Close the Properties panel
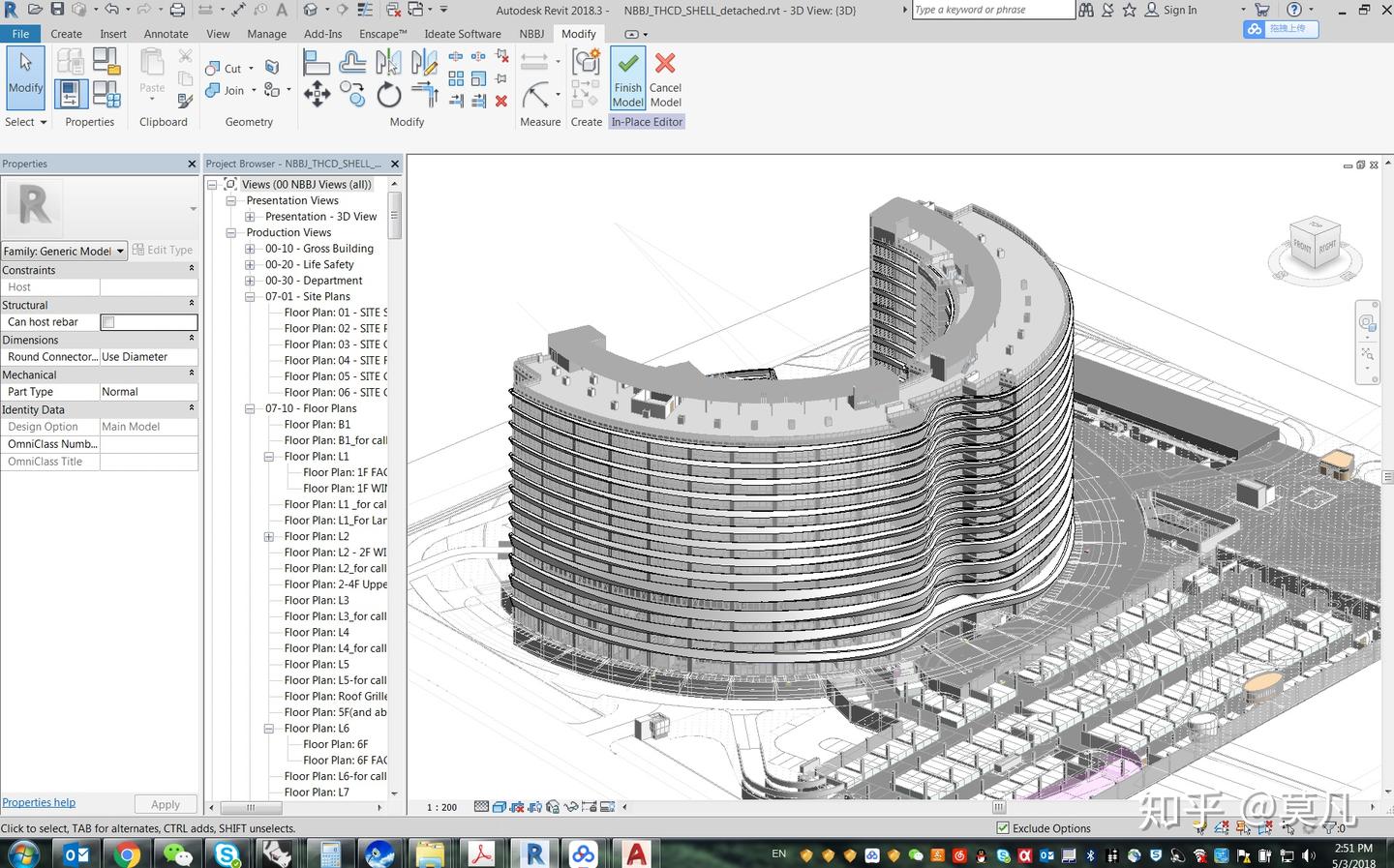This screenshot has height=868, width=1394. (192, 165)
